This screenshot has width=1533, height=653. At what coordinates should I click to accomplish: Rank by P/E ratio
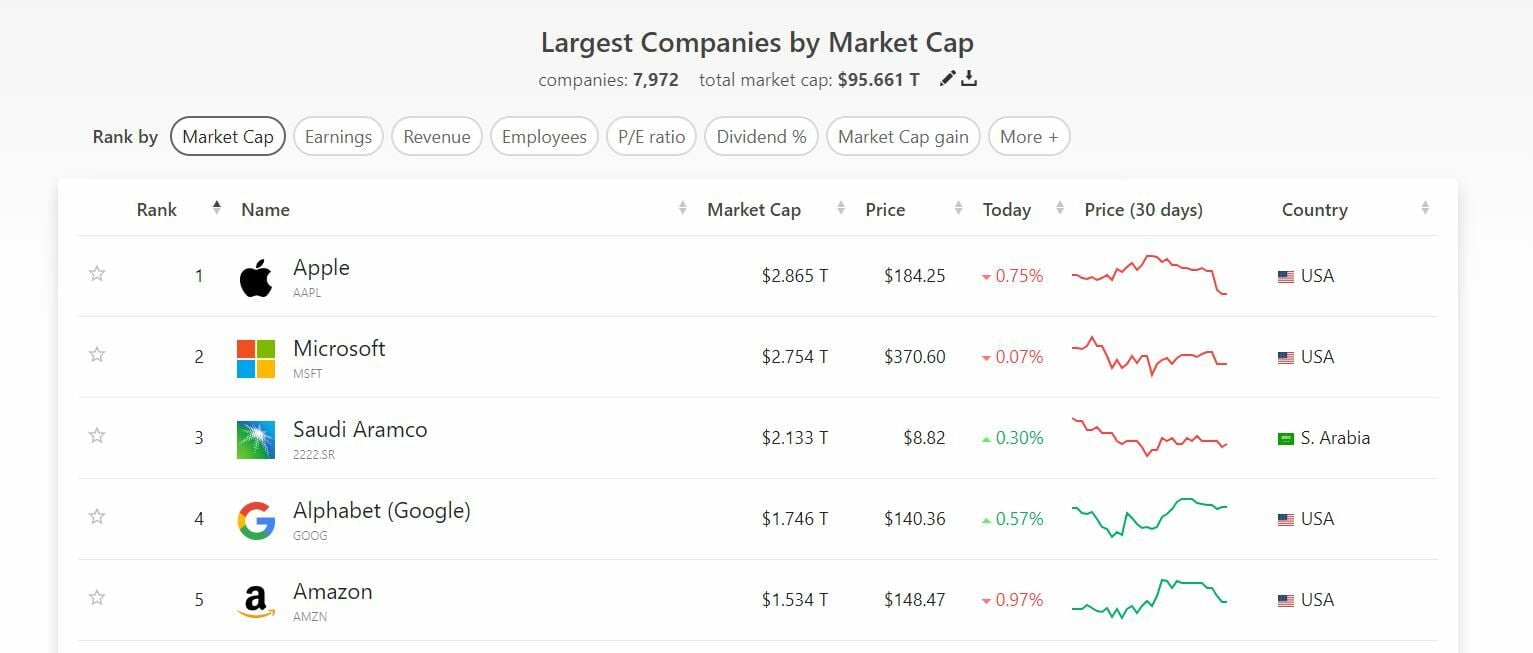click(651, 137)
